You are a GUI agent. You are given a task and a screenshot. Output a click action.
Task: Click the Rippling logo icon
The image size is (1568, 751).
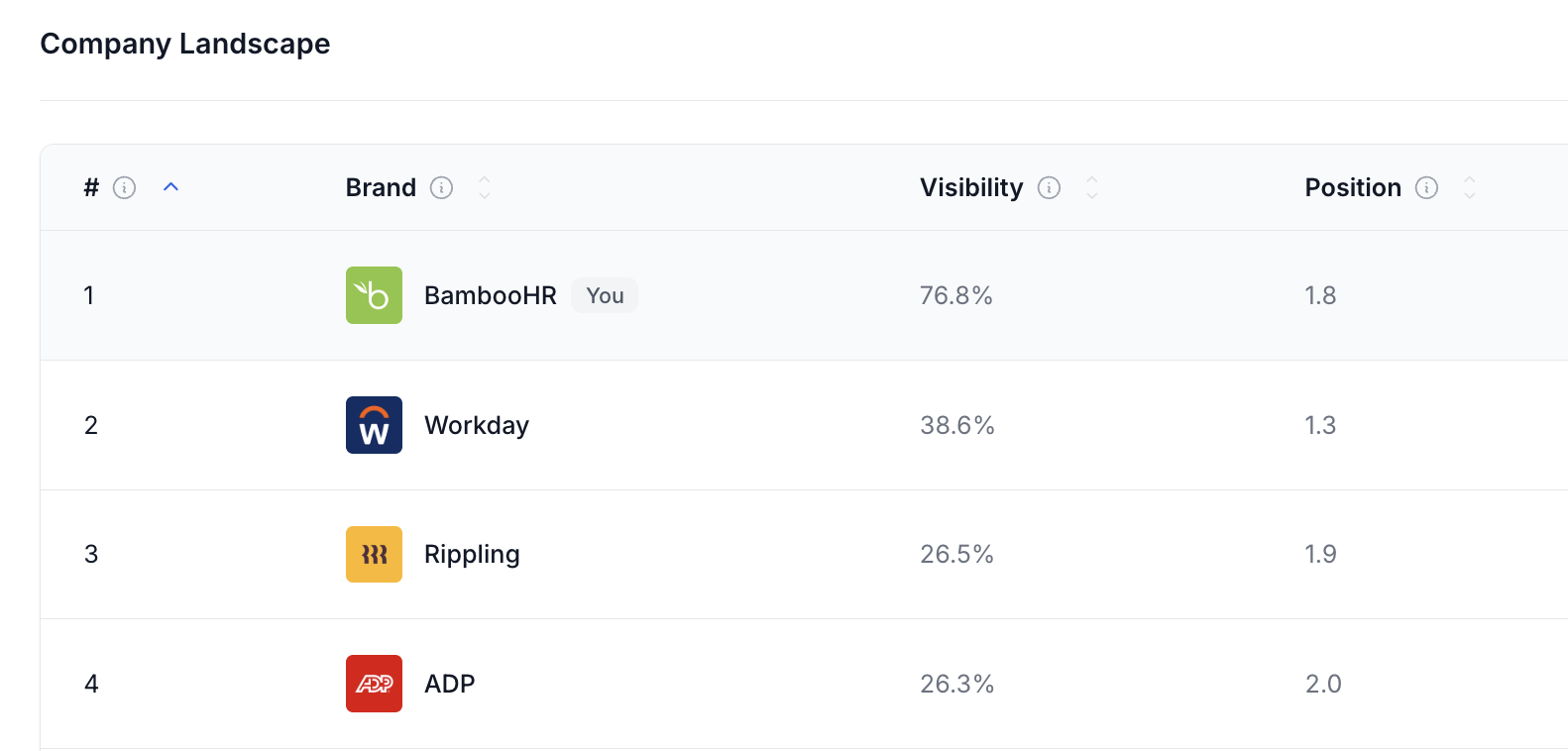[x=374, y=554]
